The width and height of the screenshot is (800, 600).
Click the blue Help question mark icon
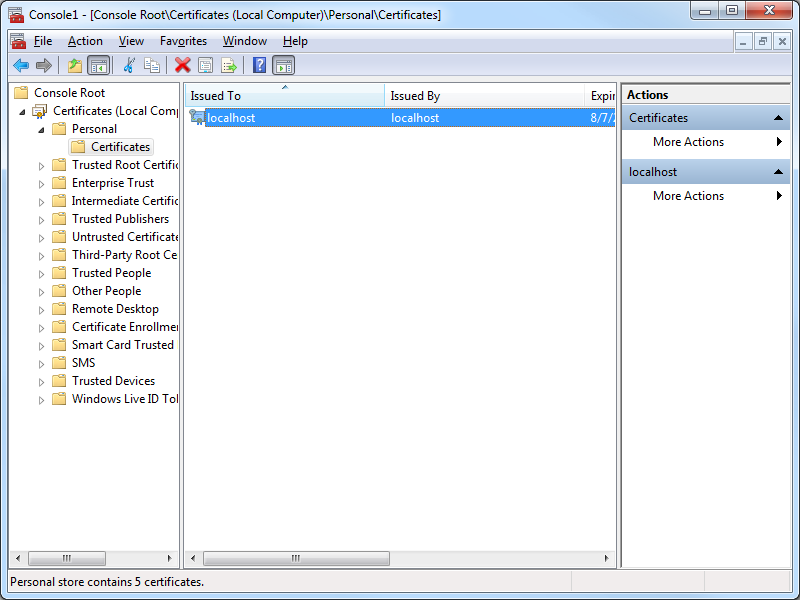pos(259,65)
